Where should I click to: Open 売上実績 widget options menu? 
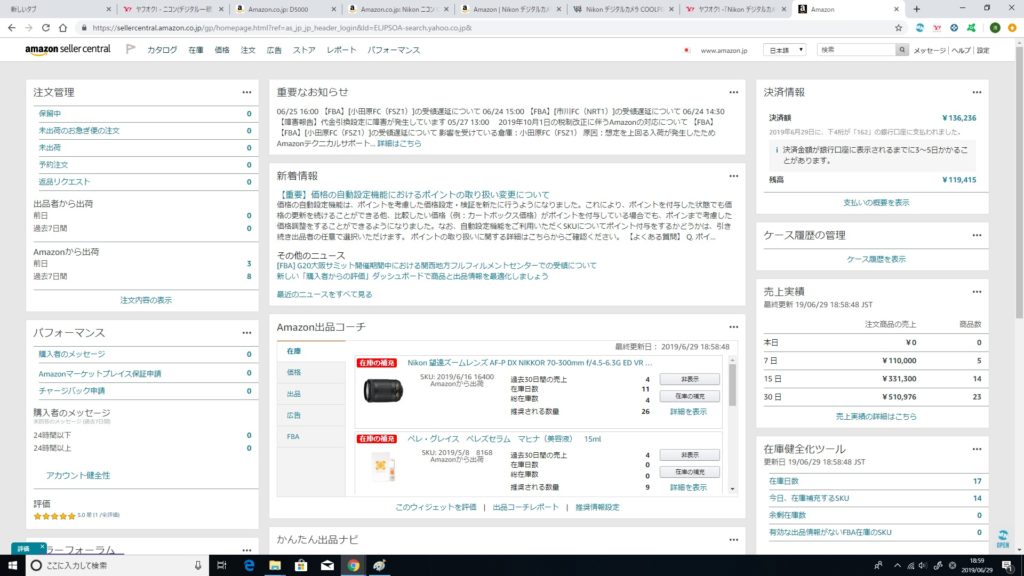[977, 292]
